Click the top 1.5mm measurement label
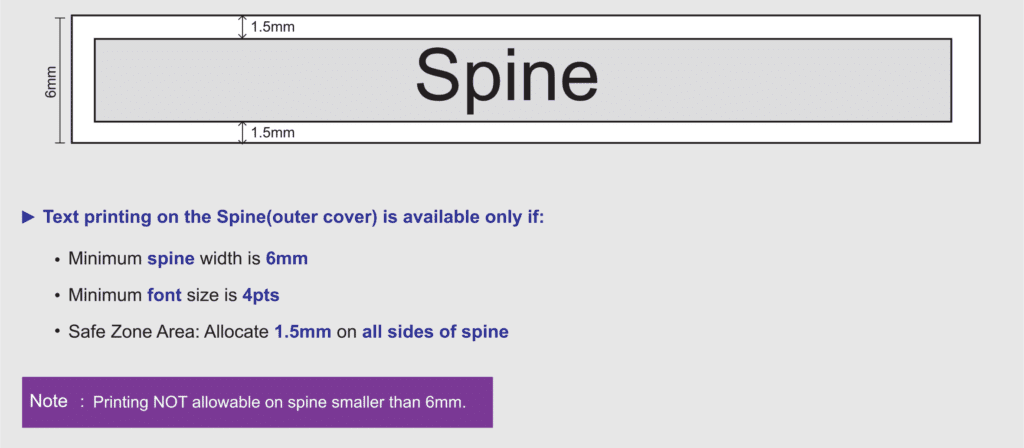Image resolution: width=1024 pixels, height=448 pixels. (x=272, y=27)
